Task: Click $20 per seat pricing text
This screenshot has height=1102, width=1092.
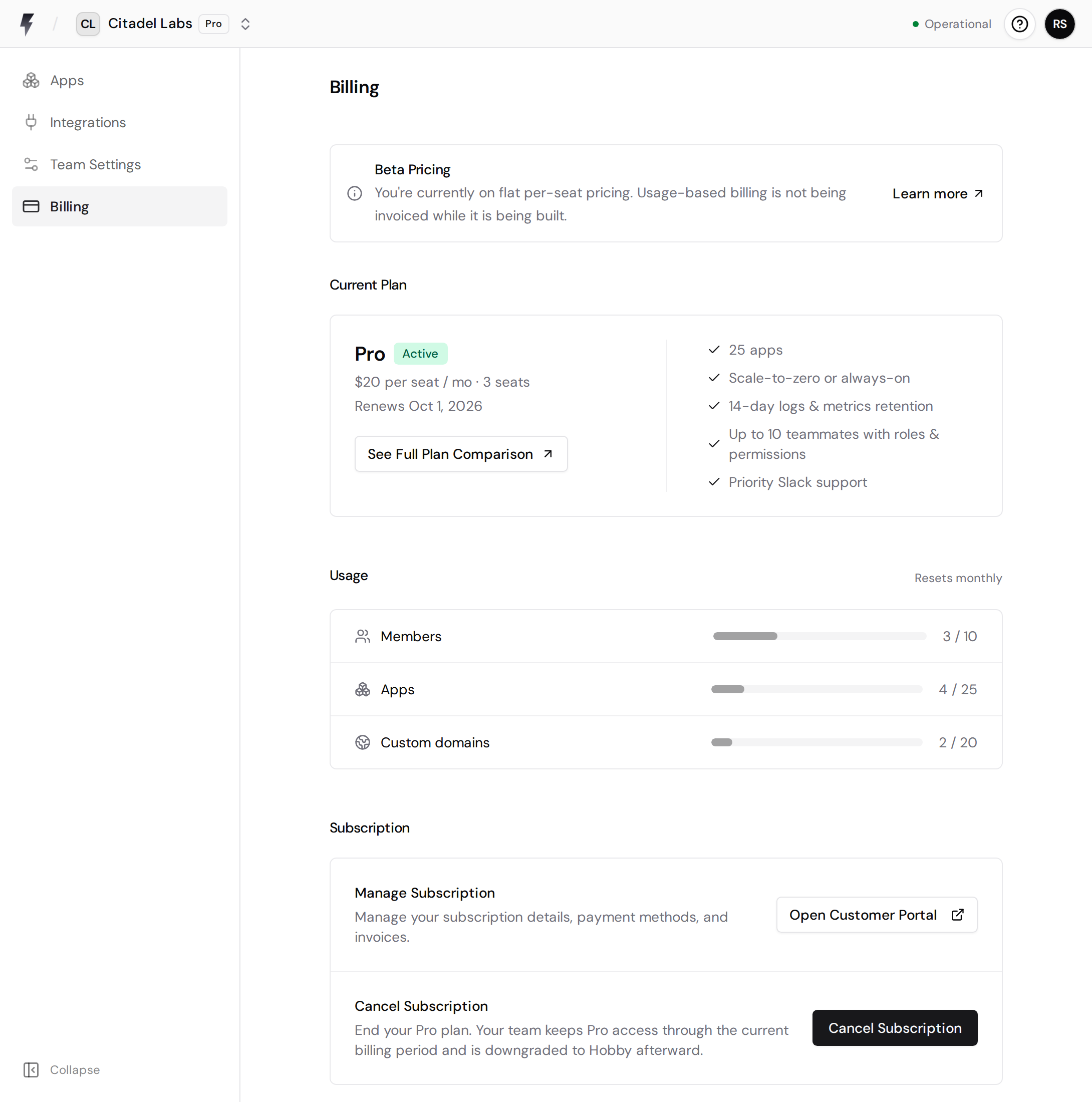Action: click(x=442, y=382)
